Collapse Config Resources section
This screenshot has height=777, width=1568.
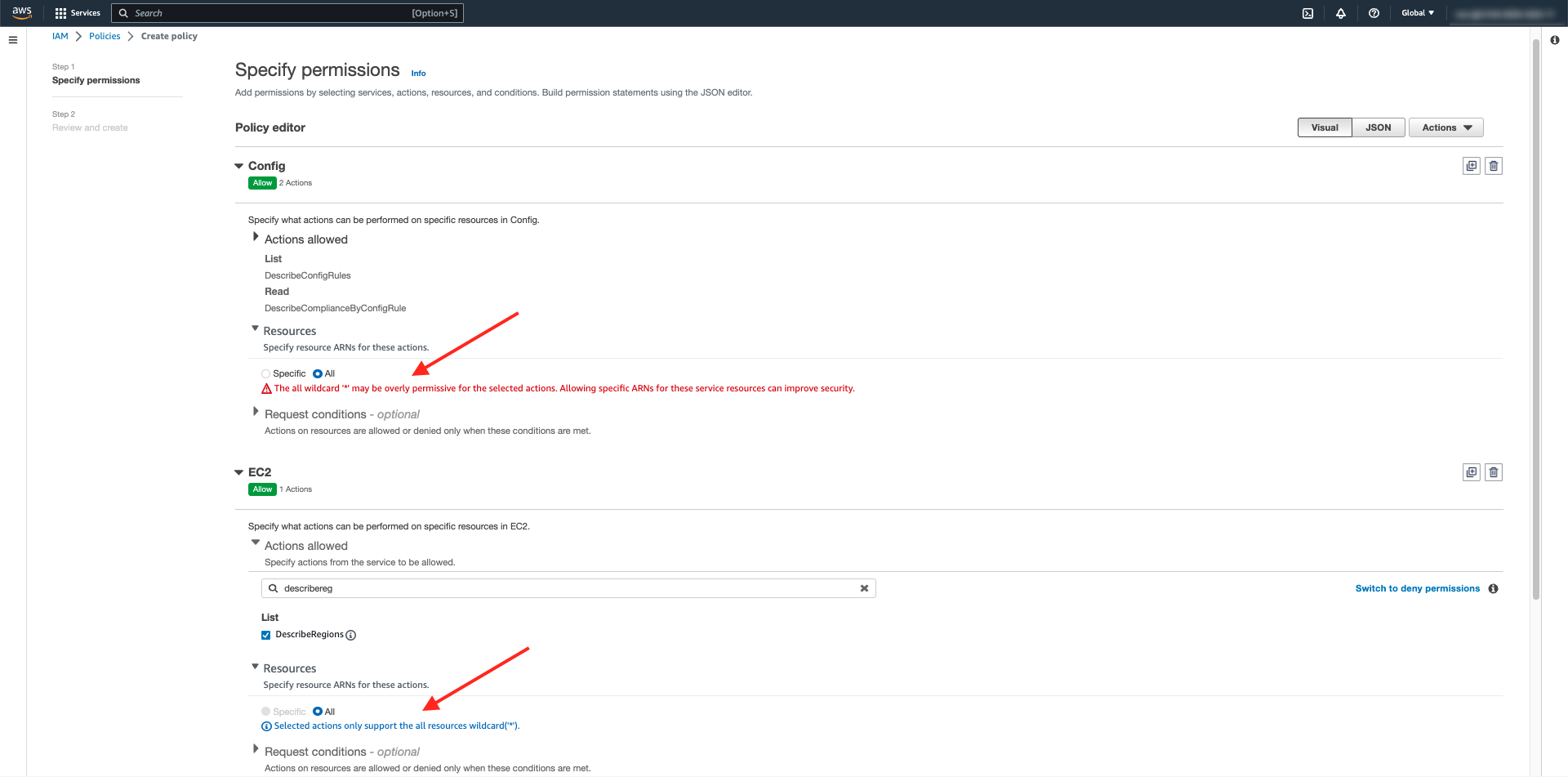click(x=255, y=328)
